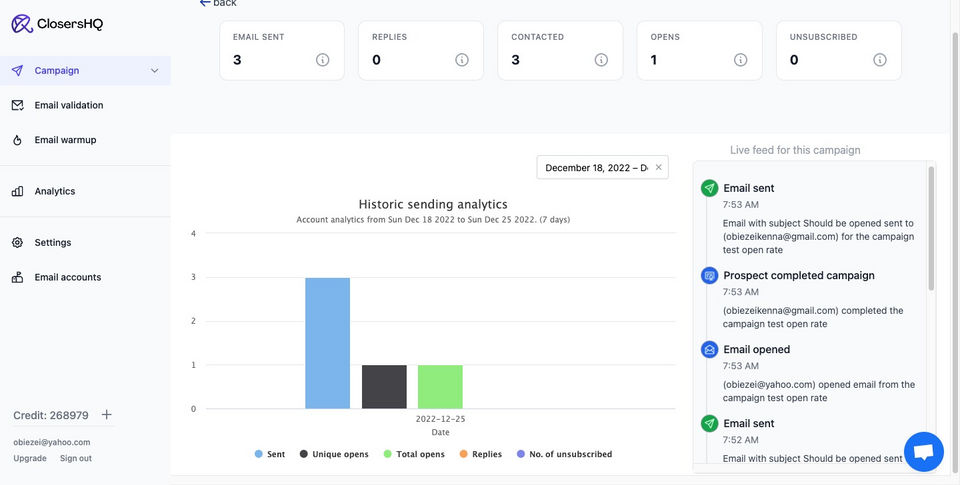Click the Prospect completed campaign heading
Screen dimensions: 960x485
[x=799, y=276]
